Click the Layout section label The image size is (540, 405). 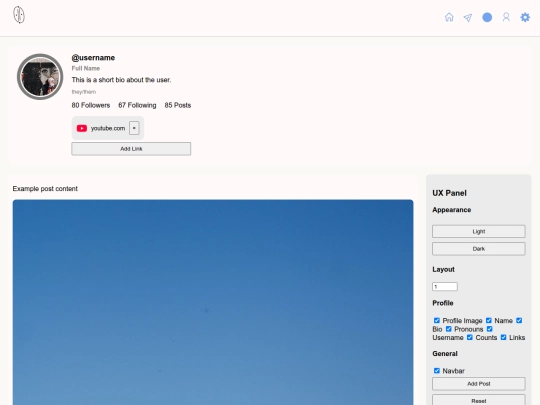click(x=443, y=269)
